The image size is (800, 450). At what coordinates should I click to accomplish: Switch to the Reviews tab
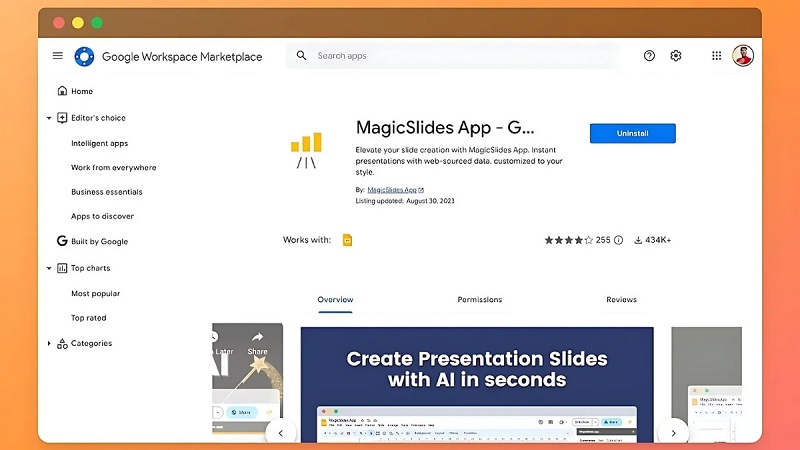coord(621,299)
